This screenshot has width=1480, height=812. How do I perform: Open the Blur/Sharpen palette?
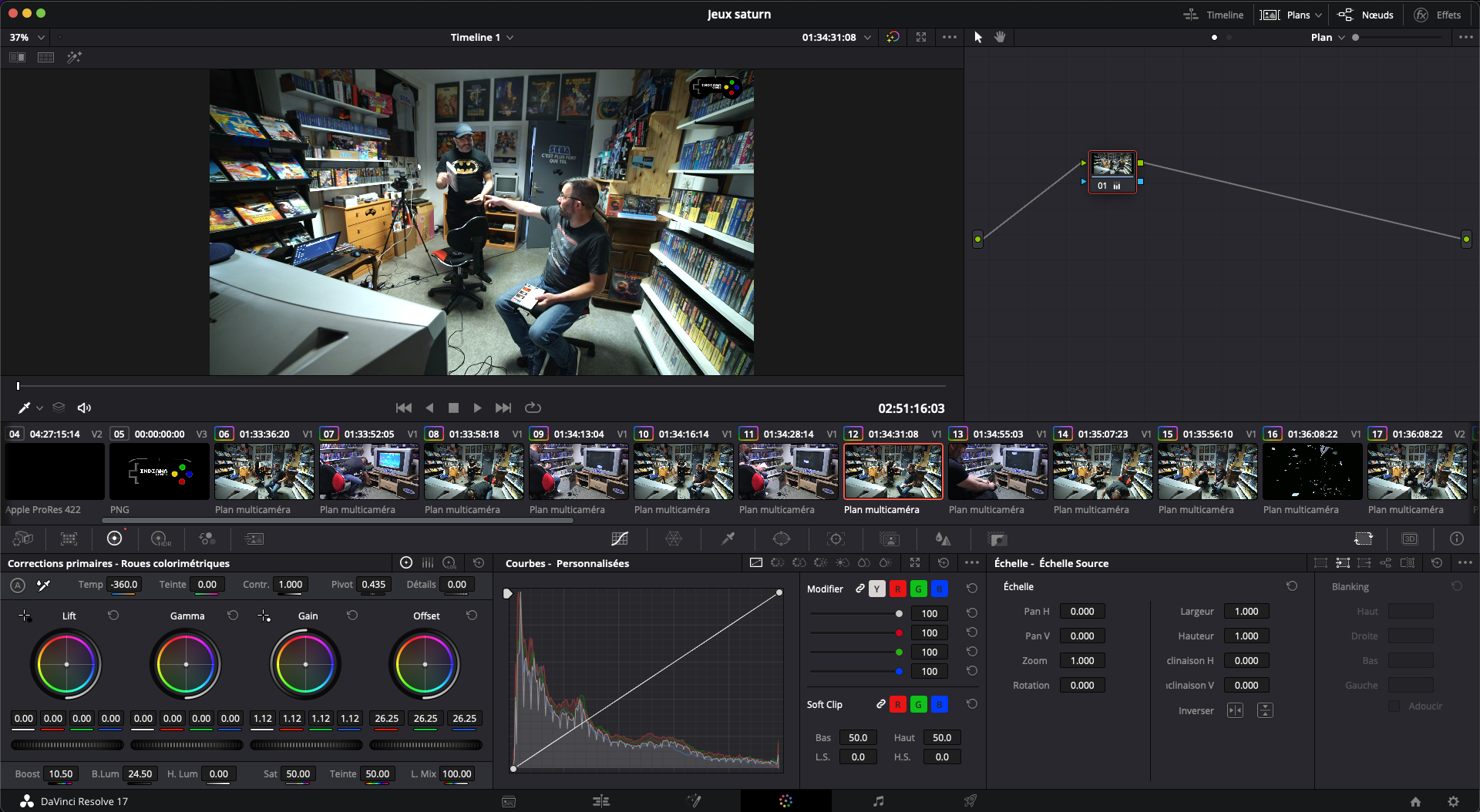click(x=943, y=539)
